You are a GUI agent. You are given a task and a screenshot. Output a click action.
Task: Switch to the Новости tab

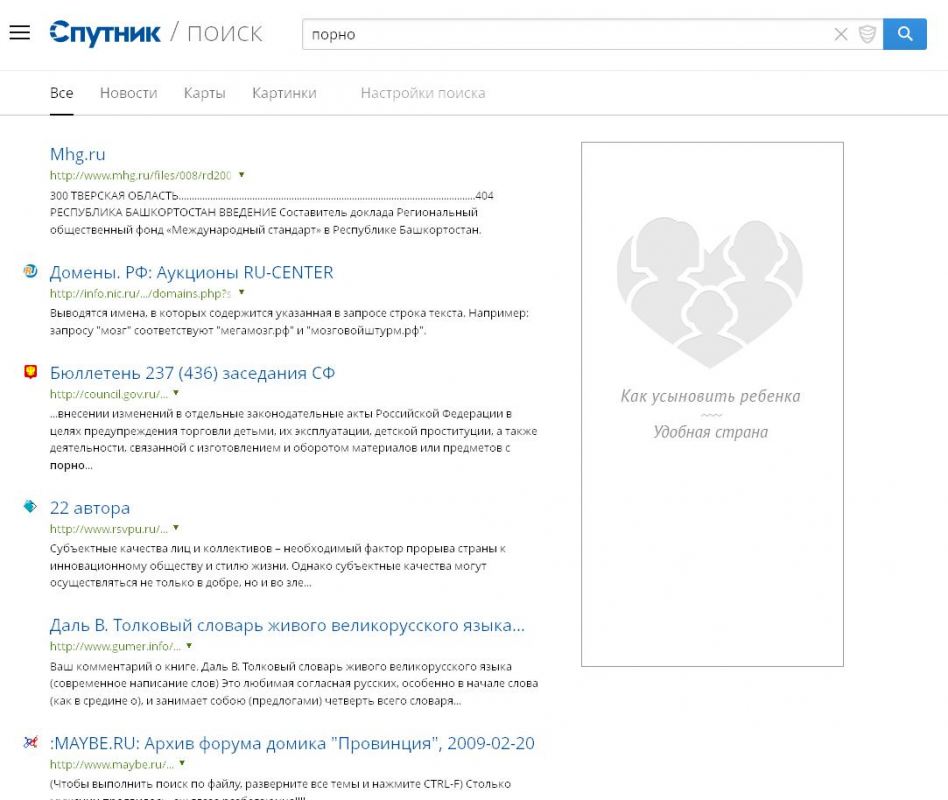tap(128, 93)
